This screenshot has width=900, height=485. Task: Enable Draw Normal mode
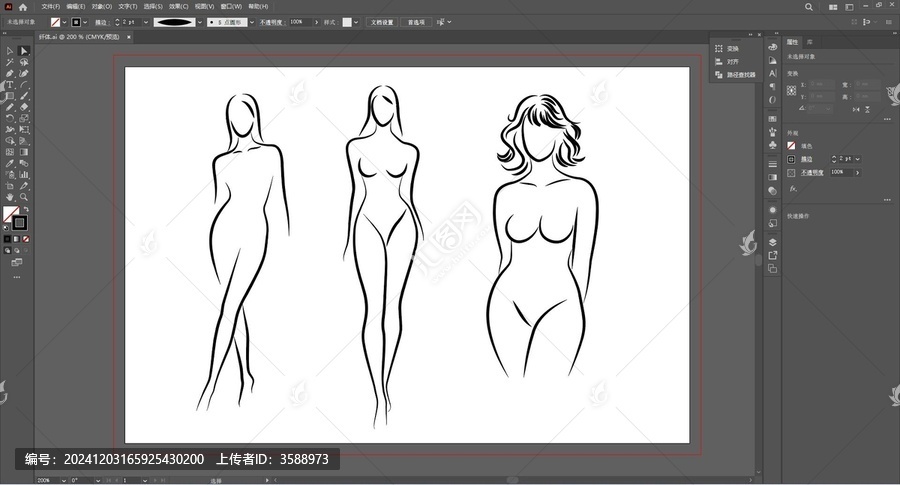point(7,250)
